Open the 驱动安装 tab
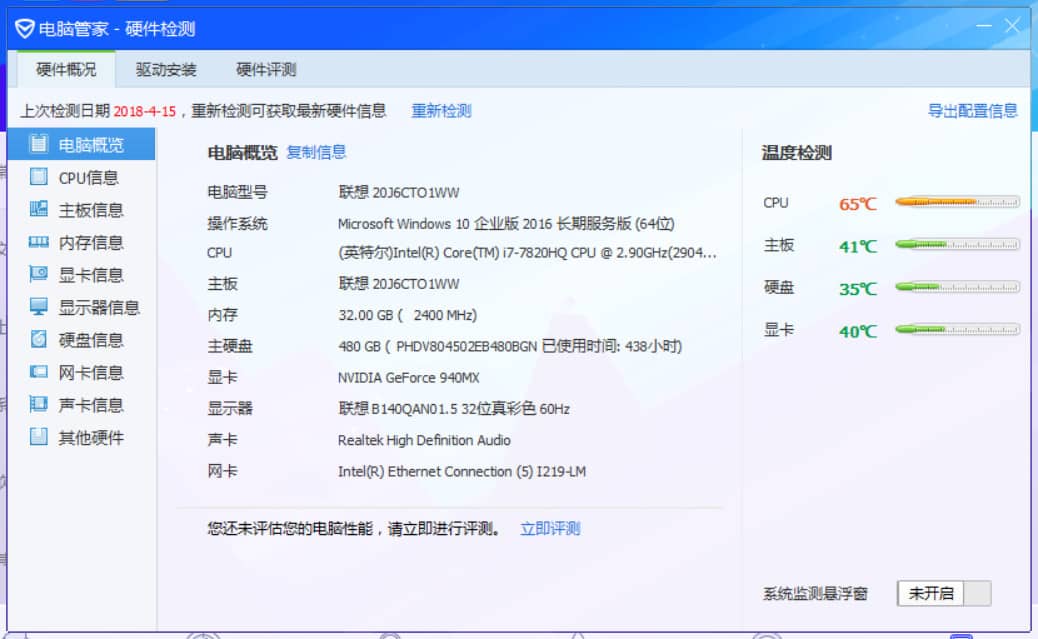This screenshot has width=1038, height=639. click(166, 70)
